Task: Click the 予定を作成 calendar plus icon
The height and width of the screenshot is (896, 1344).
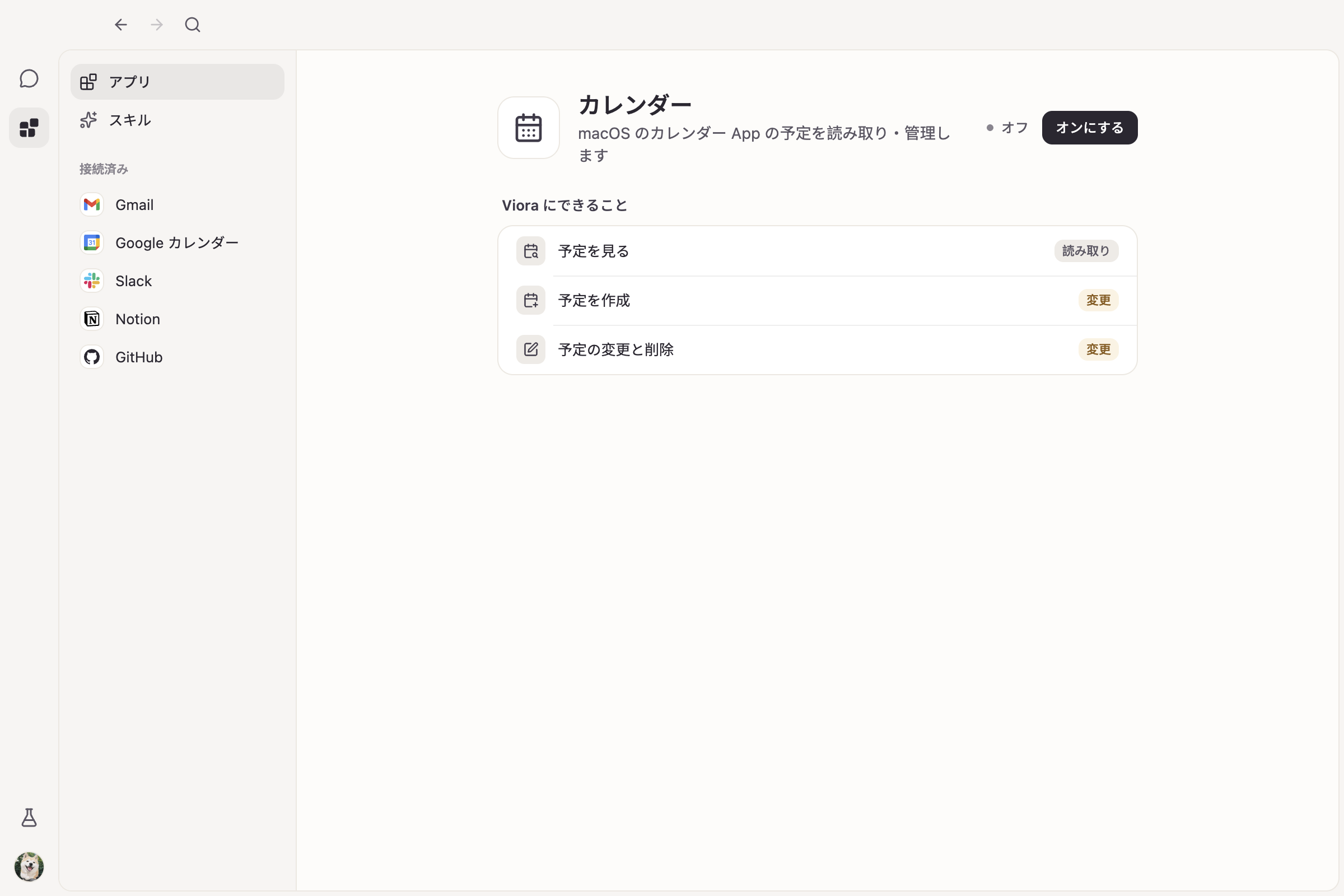Action: [x=530, y=300]
